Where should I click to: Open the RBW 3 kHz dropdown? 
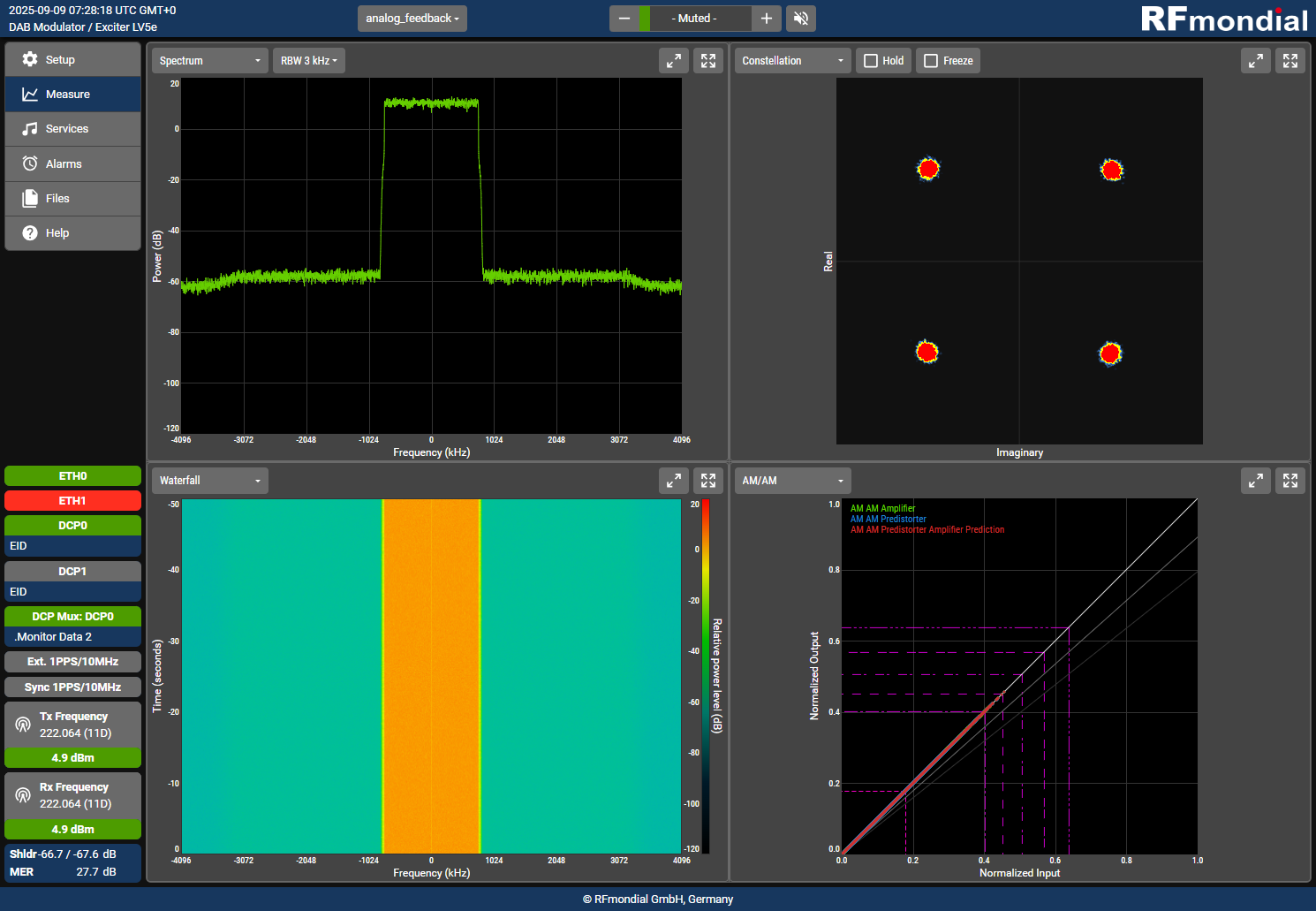coord(309,60)
